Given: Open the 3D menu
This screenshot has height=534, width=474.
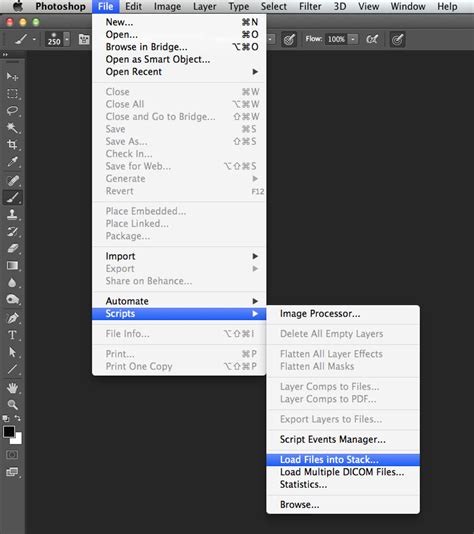Looking at the screenshot, I should click(x=340, y=6).
